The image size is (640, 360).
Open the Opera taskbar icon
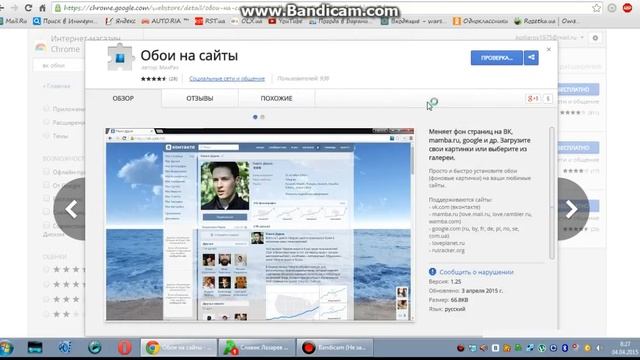124,348
